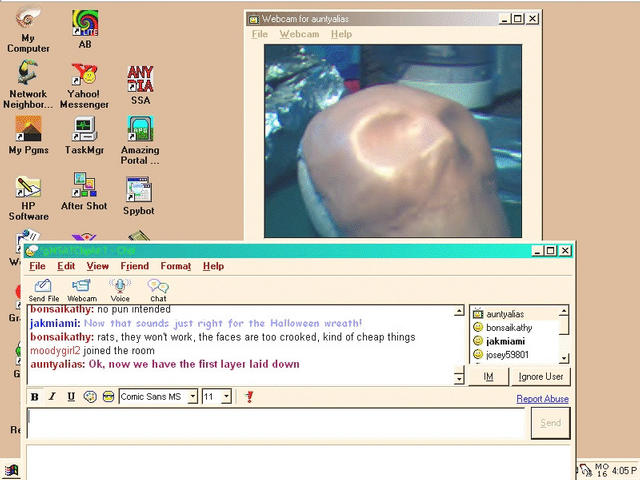Select bonsaikathy in the user list
The width and height of the screenshot is (640, 480).
tap(514, 327)
